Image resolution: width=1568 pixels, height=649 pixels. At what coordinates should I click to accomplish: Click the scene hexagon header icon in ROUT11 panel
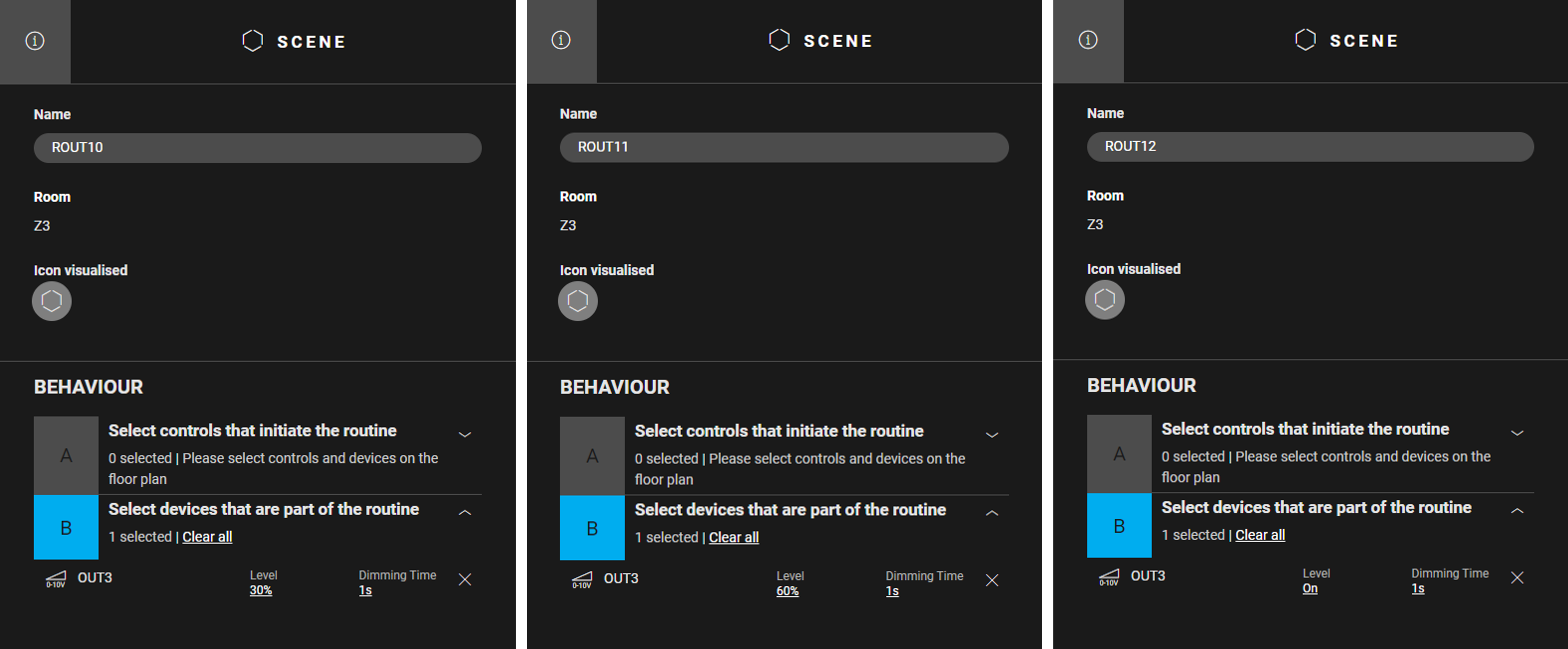[779, 40]
